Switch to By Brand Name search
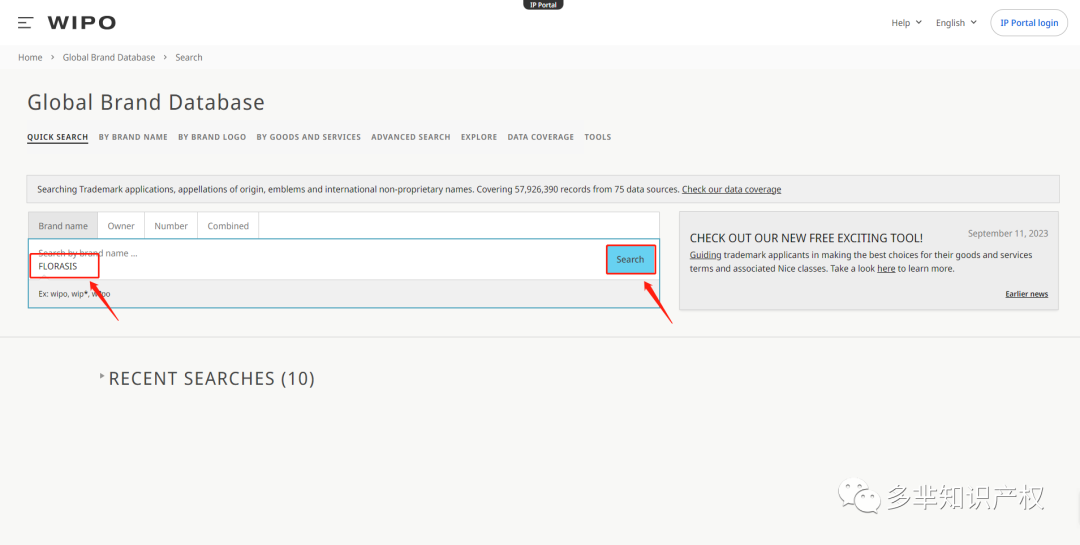Image resolution: width=1080 pixels, height=545 pixels. (133, 137)
